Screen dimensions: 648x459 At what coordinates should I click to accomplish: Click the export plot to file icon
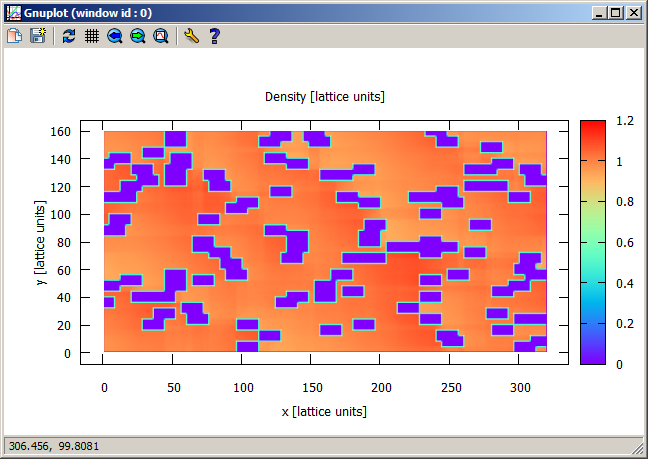[x=38, y=36]
